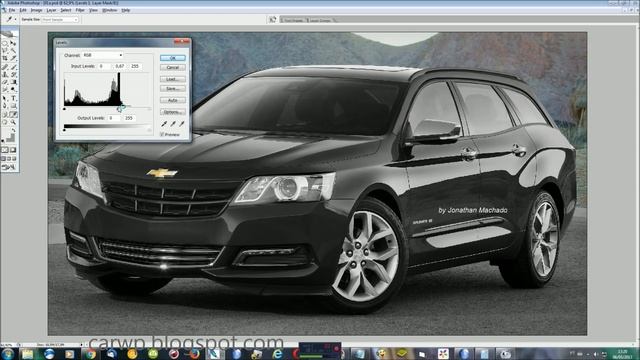The height and width of the screenshot is (360, 640).
Task: Click Set White Point eyedropper in Levels
Action: pyautogui.click(x=182, y=123)
